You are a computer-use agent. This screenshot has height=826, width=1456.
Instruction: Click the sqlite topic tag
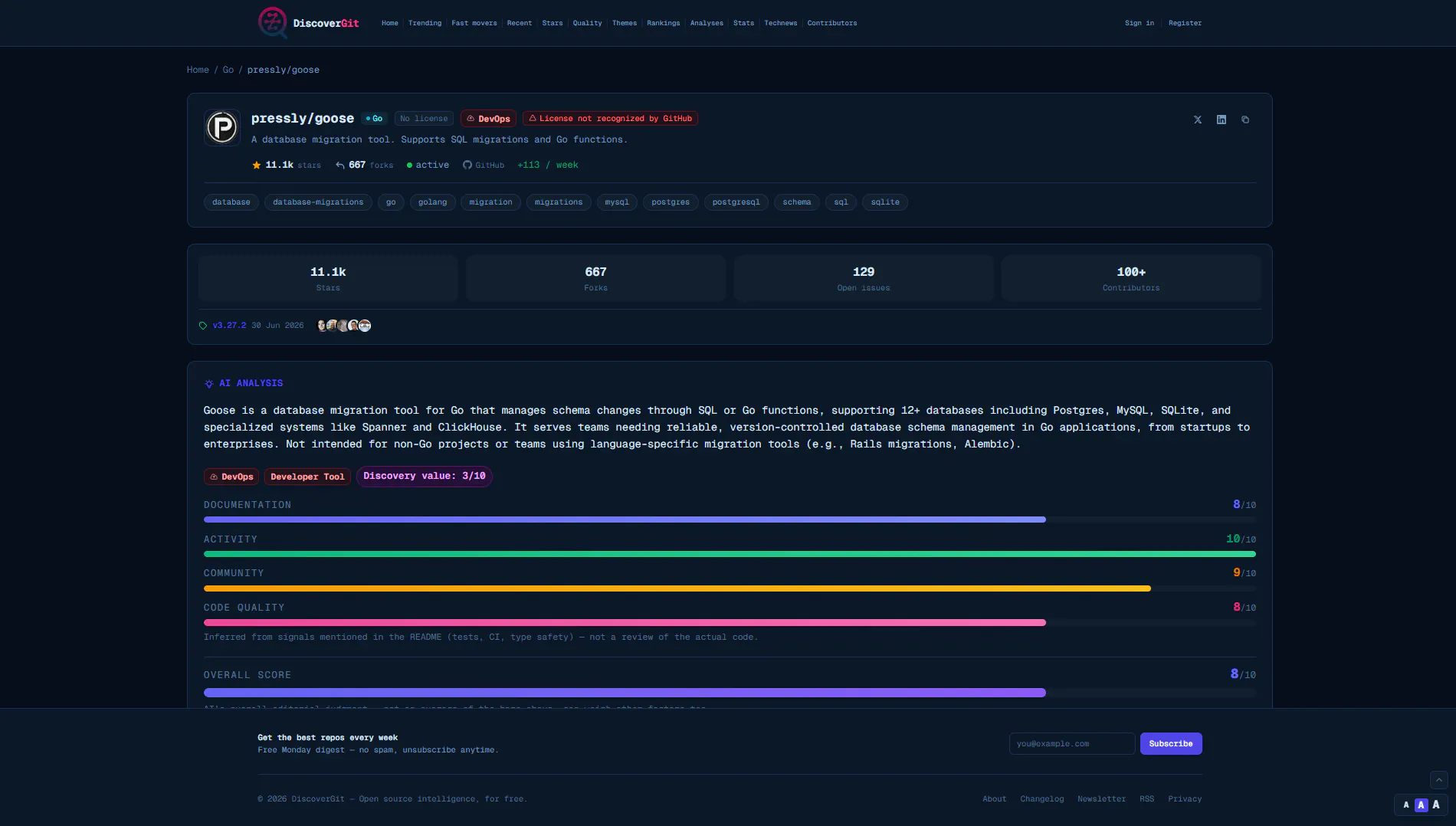click(x=885, y=202)
